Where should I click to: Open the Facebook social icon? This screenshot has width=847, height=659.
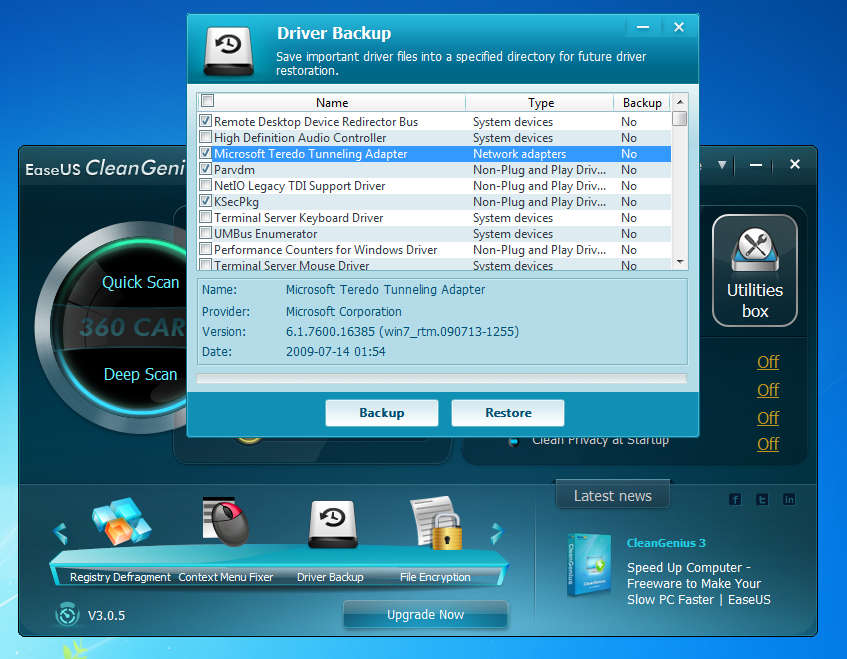735,499
